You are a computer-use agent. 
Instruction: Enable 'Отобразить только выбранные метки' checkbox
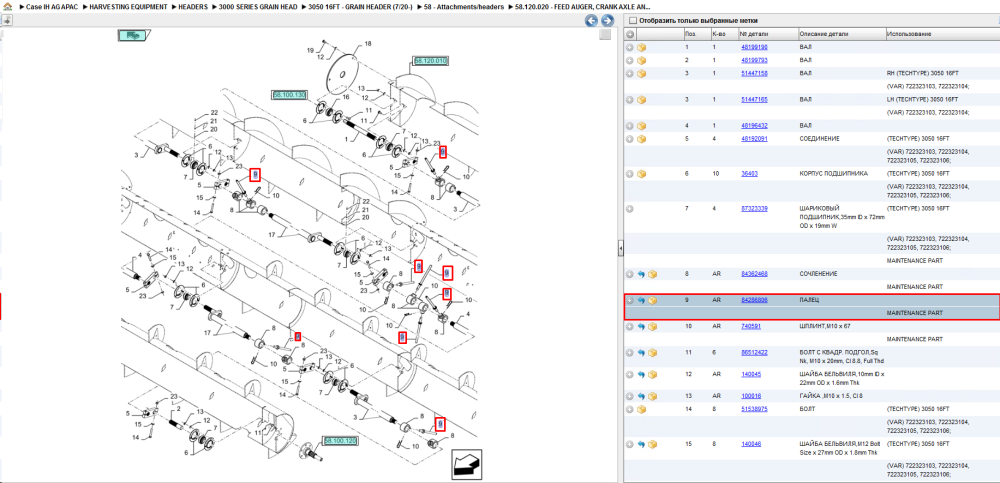point(633,20)
